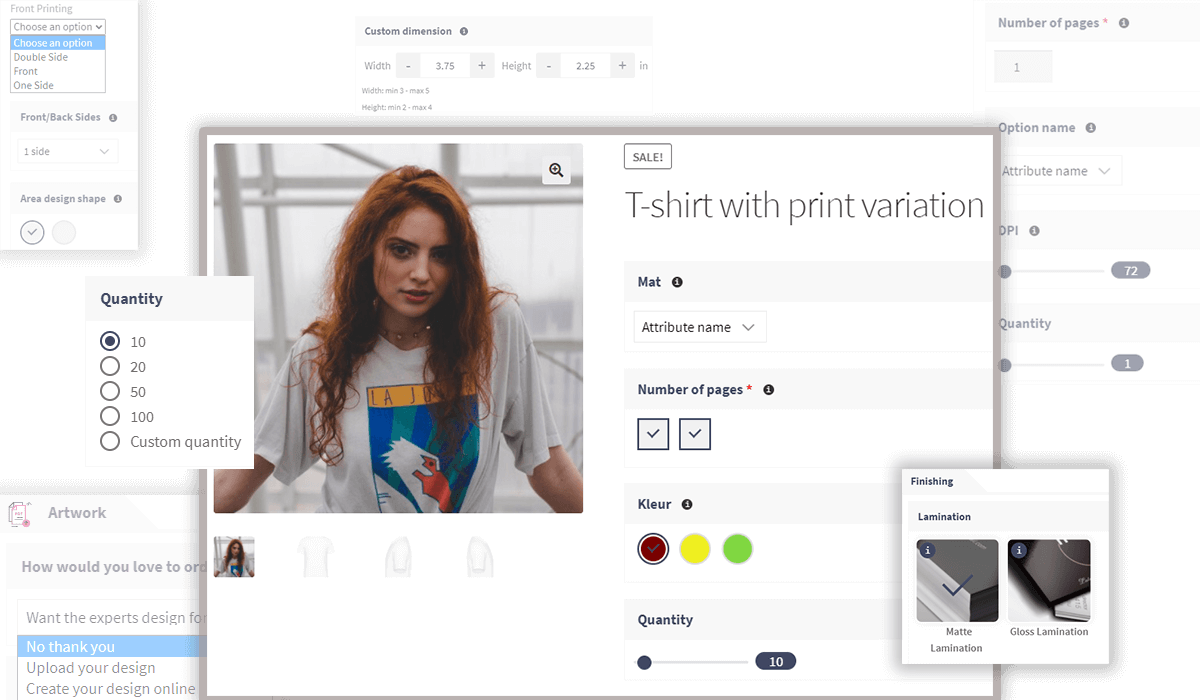Expand the 1 side dropdown

66,152
